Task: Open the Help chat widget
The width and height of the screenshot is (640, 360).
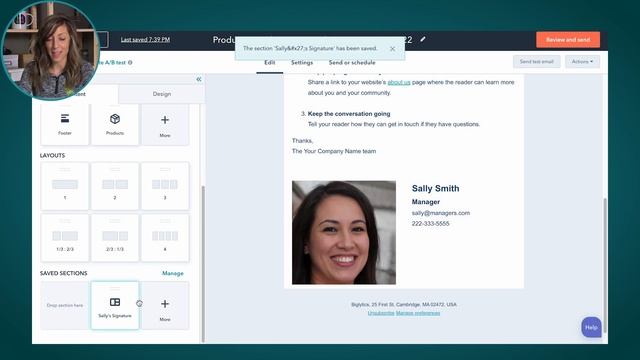Action: [591, 327]
